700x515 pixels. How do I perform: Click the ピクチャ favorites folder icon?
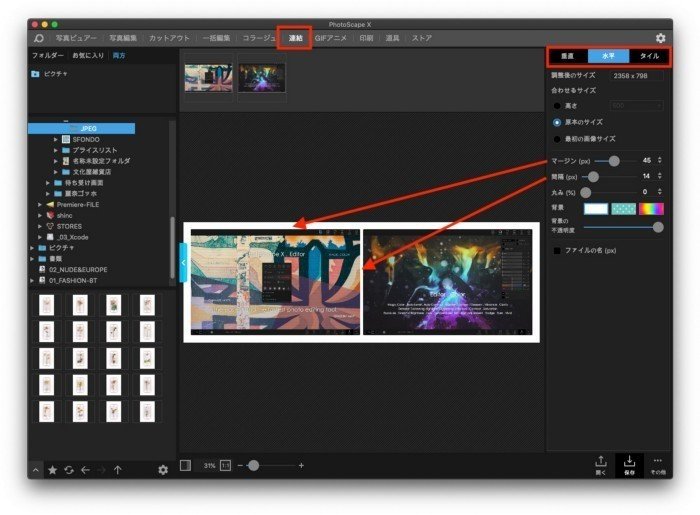(35, 74)
